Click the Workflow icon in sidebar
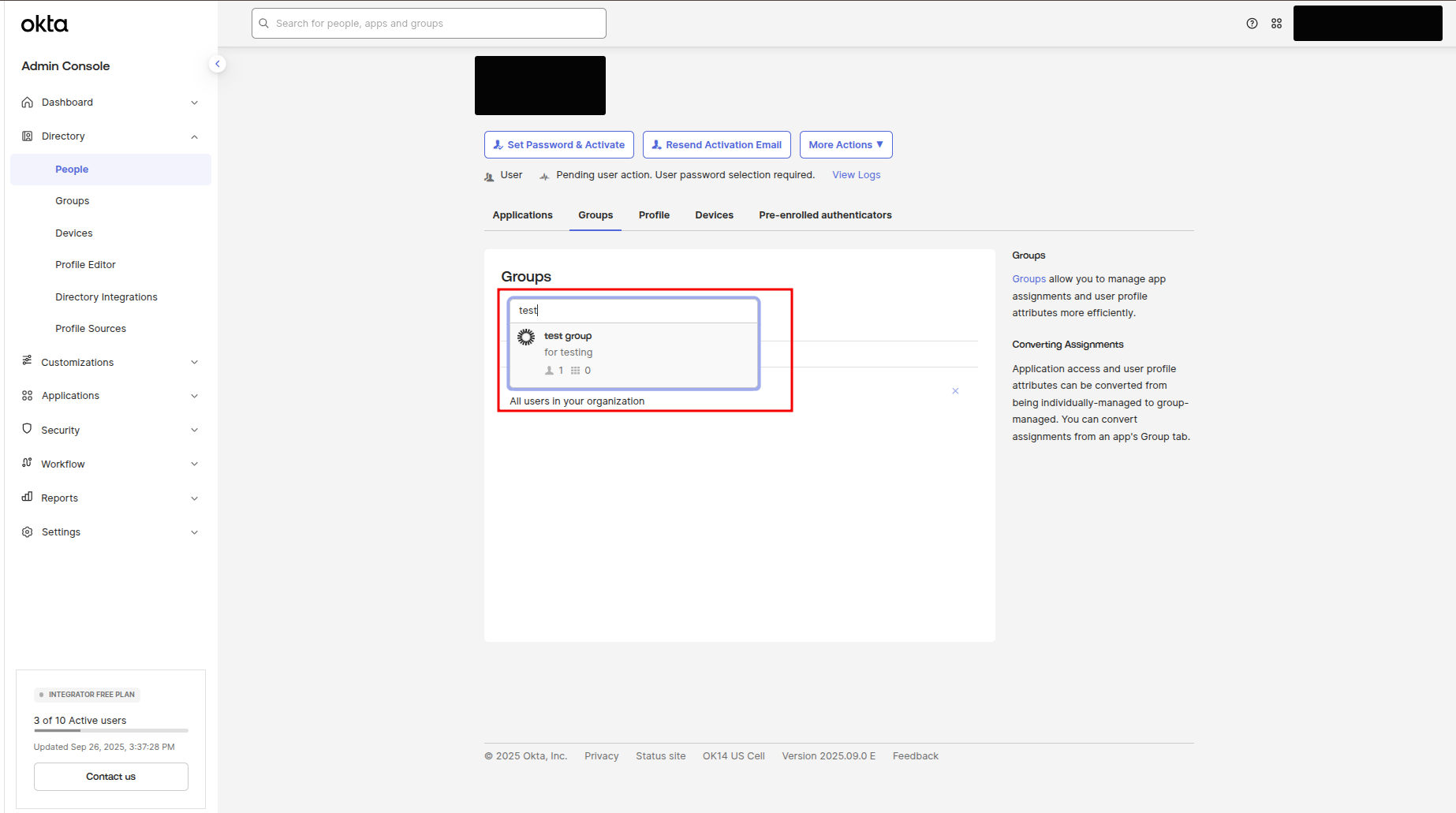 click(28, 463)
